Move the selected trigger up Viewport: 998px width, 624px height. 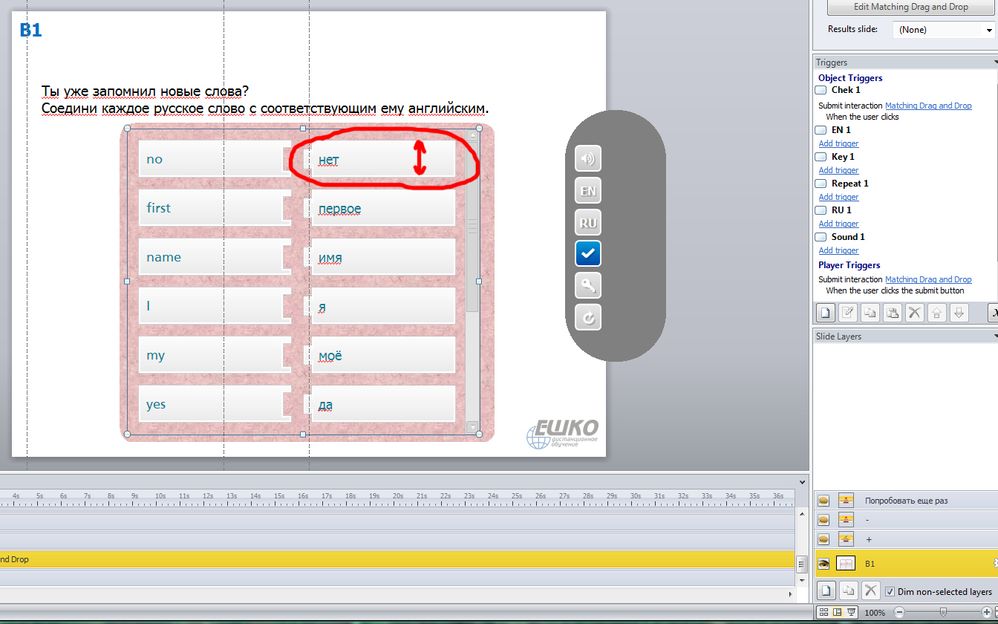(x=937, y=313)
